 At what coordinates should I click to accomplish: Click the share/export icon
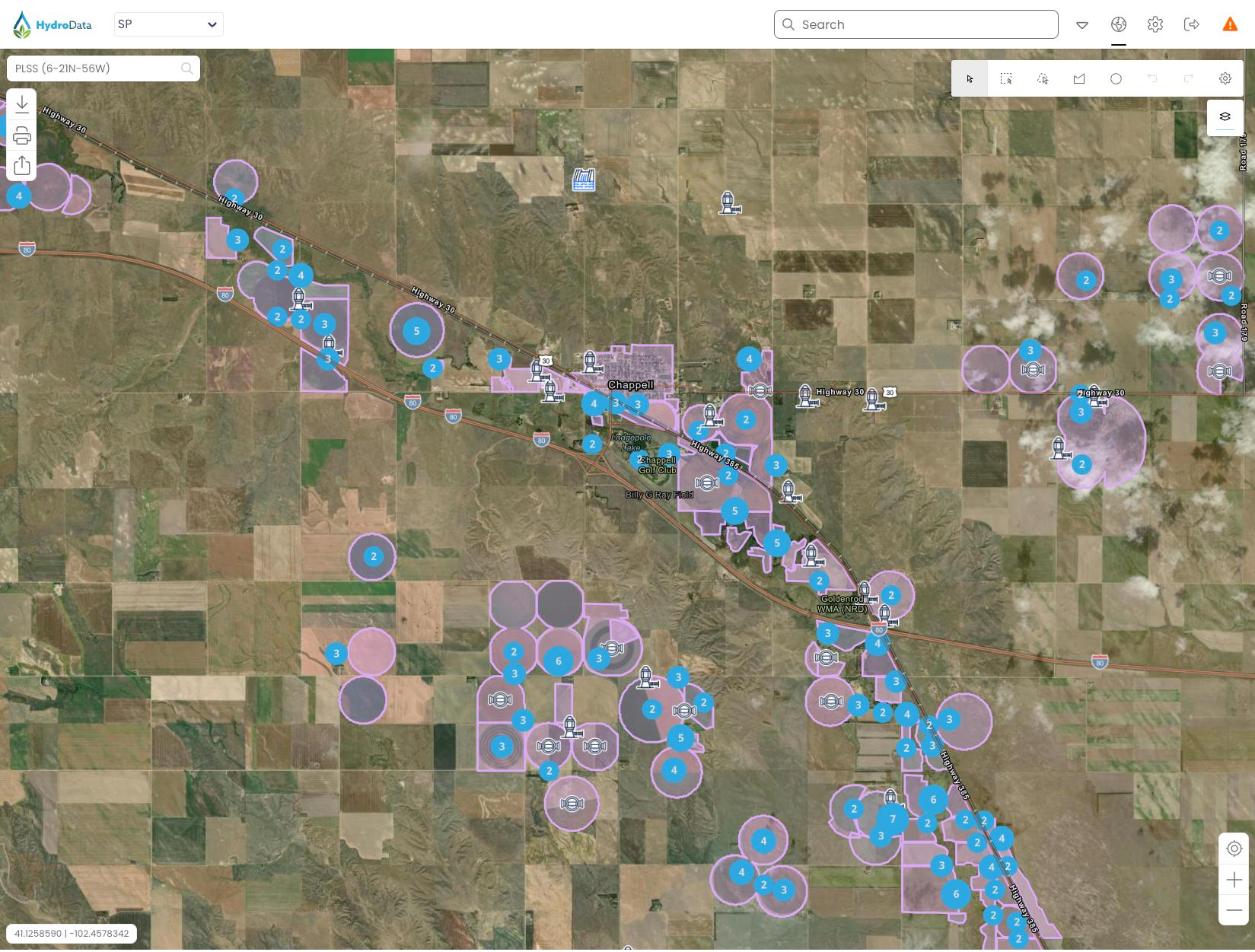tap(22, 165)
